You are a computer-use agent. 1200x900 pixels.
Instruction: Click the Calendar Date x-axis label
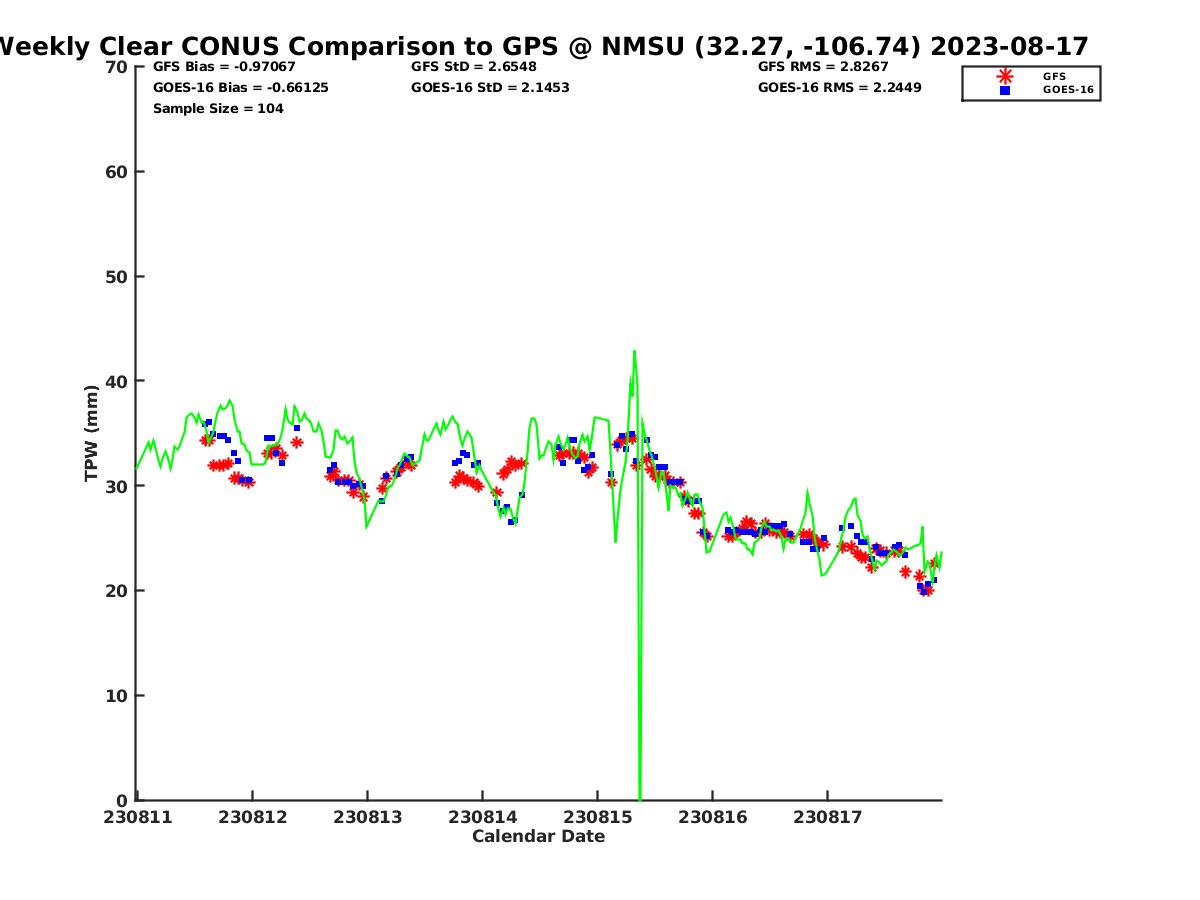(538, 837)
